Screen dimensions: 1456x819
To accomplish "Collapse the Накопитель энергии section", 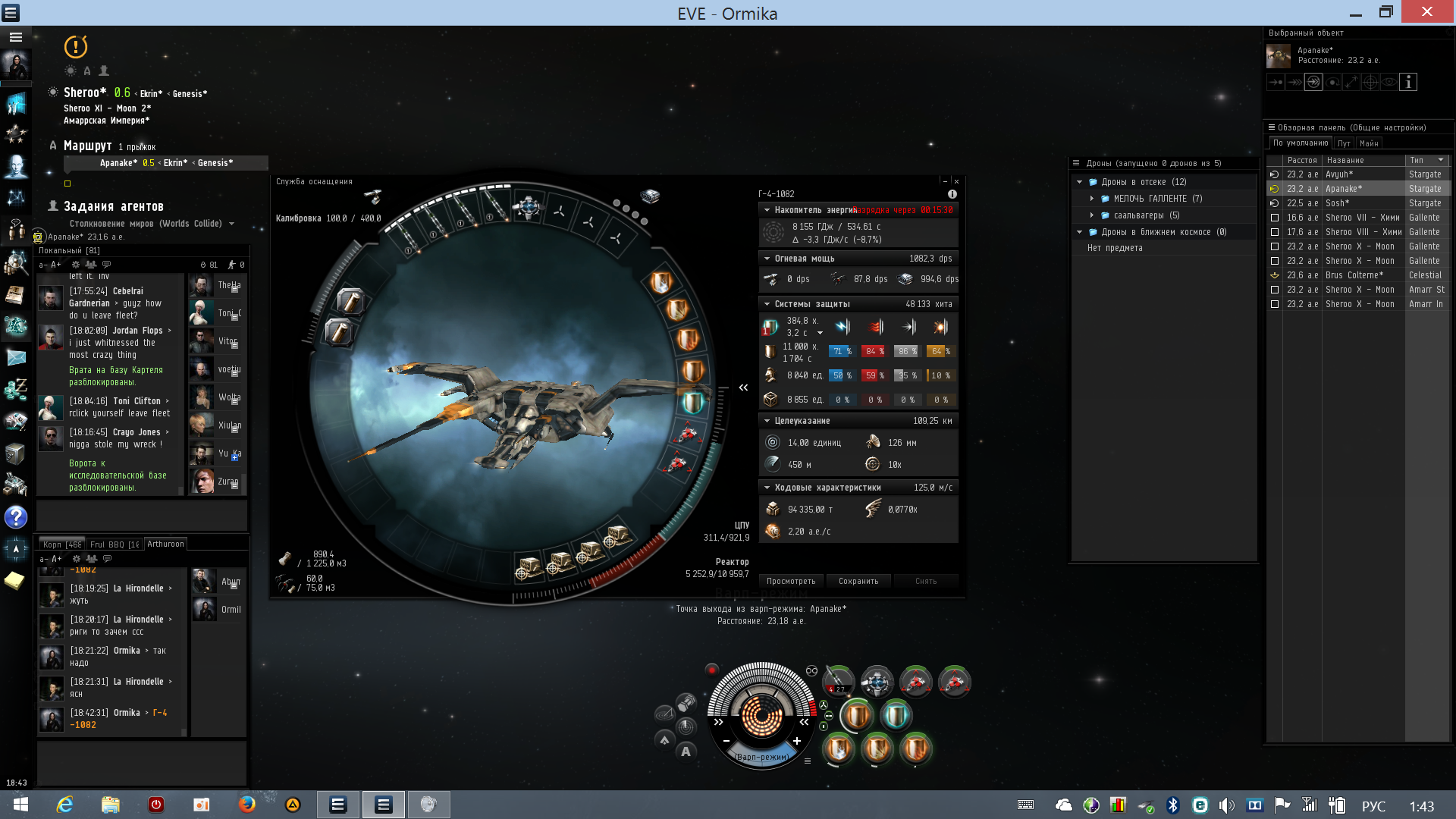I will pos(767,210).
